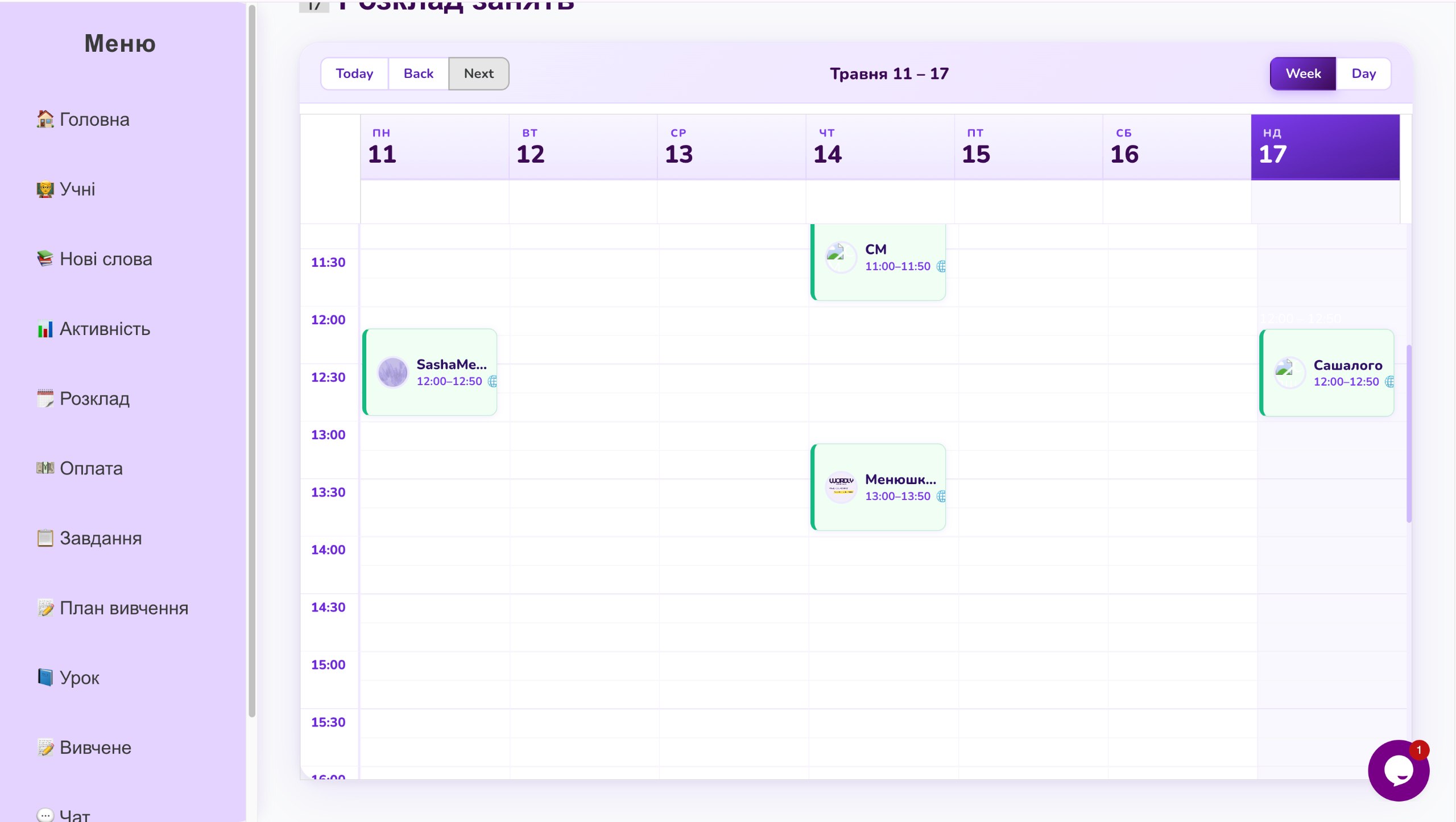Open the Менюшк... lesson 13:00–13:50

pyautogui.click(x=878, y=487)
